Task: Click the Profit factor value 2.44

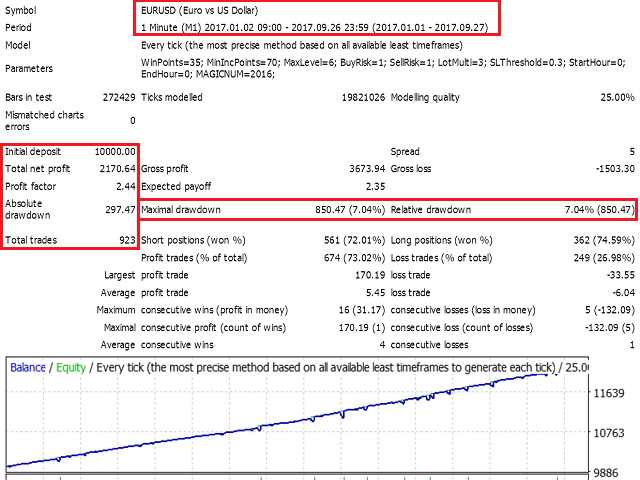Action: pos(124,187)
